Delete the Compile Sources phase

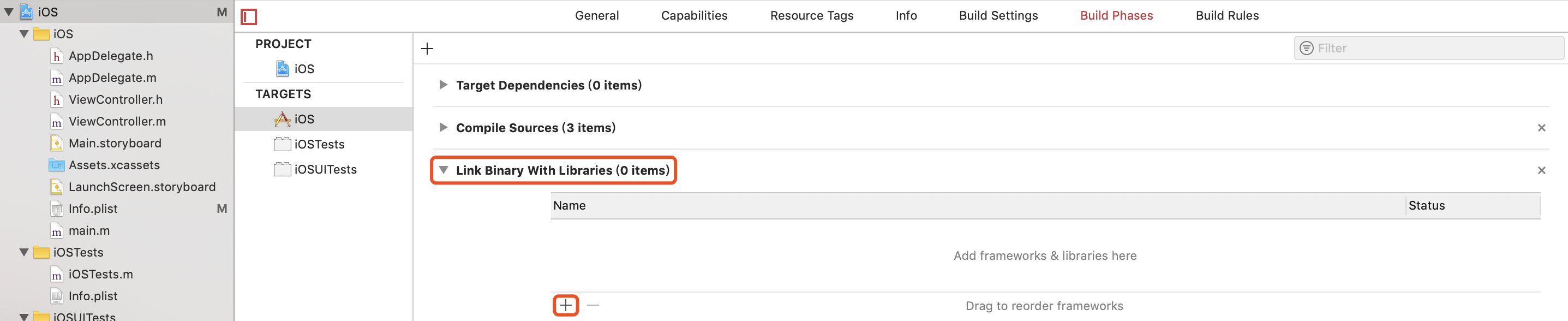1541,128
